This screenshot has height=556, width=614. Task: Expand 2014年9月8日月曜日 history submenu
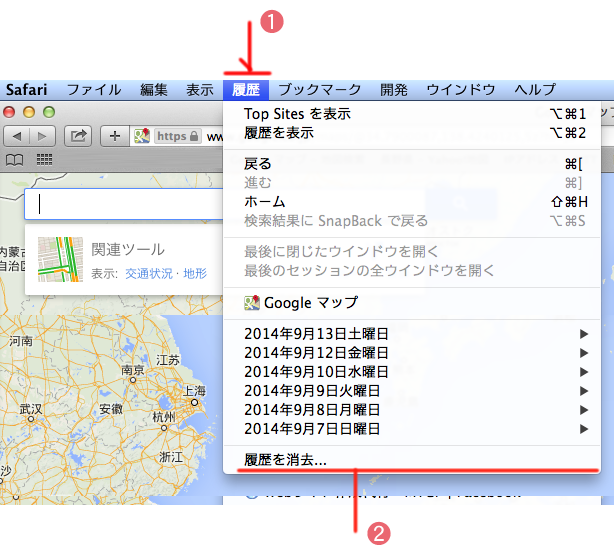[412, 410]
